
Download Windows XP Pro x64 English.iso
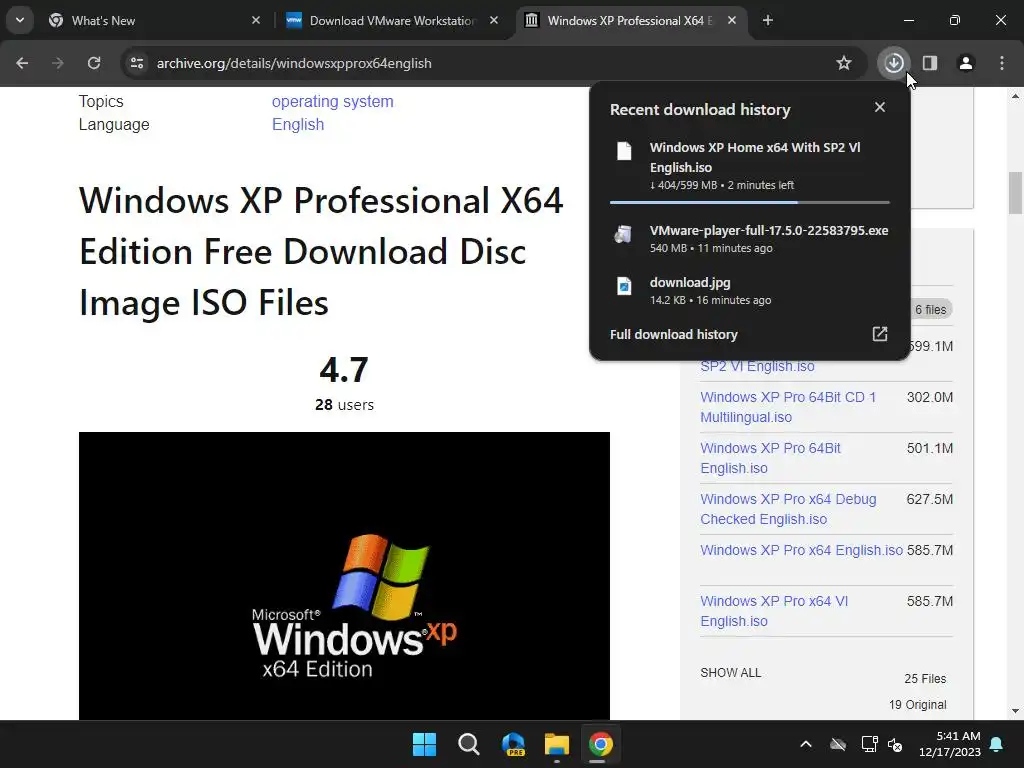pos(801,550)
